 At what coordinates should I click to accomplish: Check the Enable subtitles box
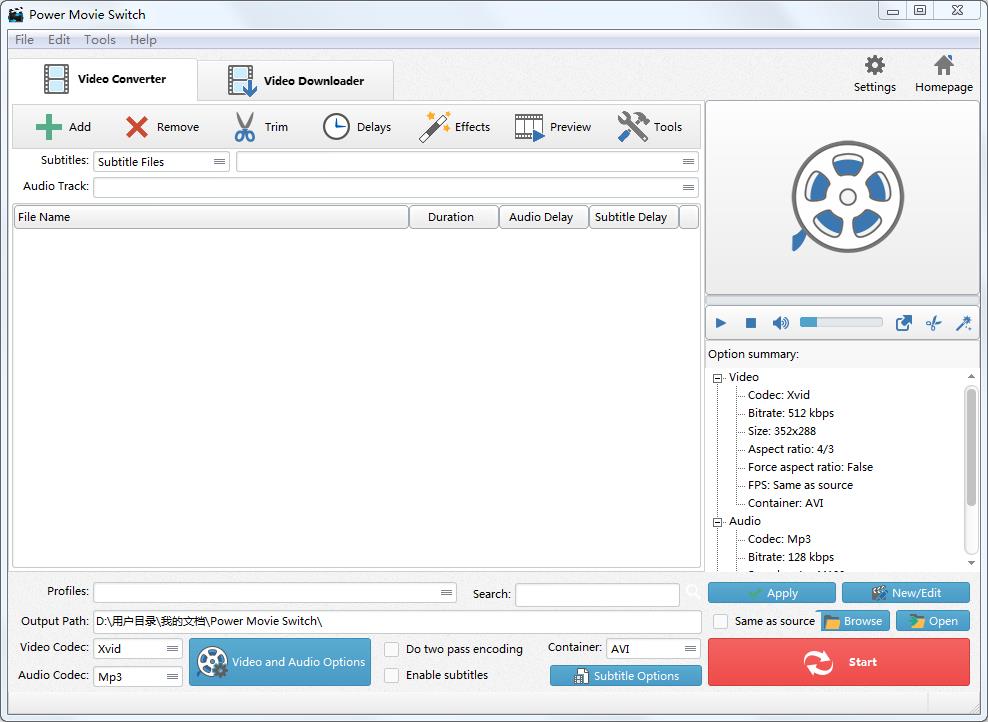click(392, 675)
